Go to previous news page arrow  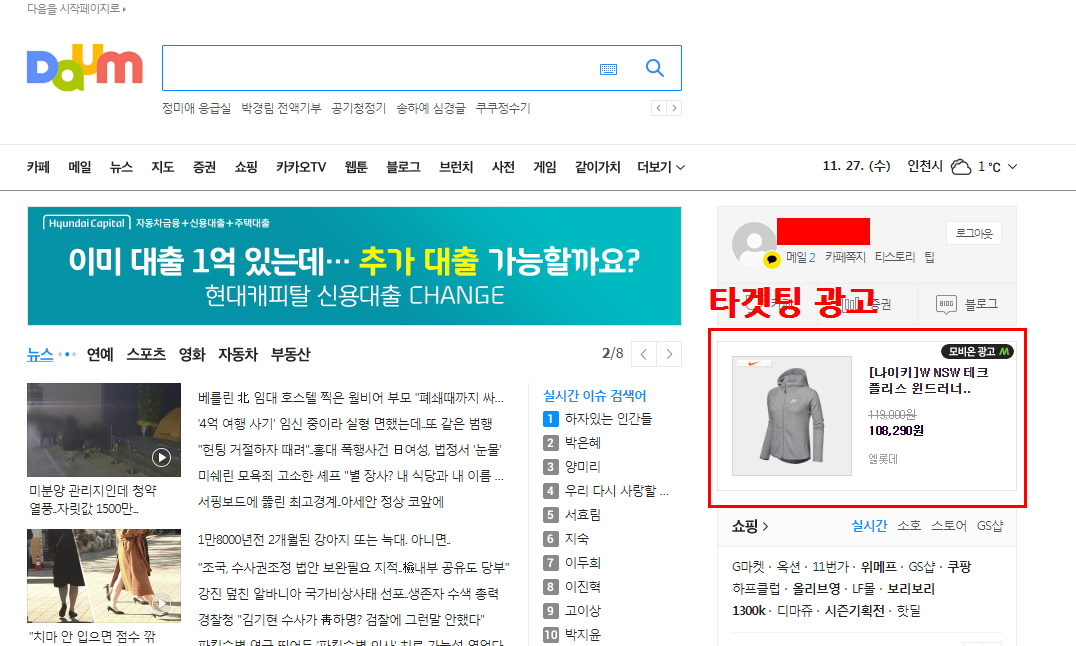[644, 354]
